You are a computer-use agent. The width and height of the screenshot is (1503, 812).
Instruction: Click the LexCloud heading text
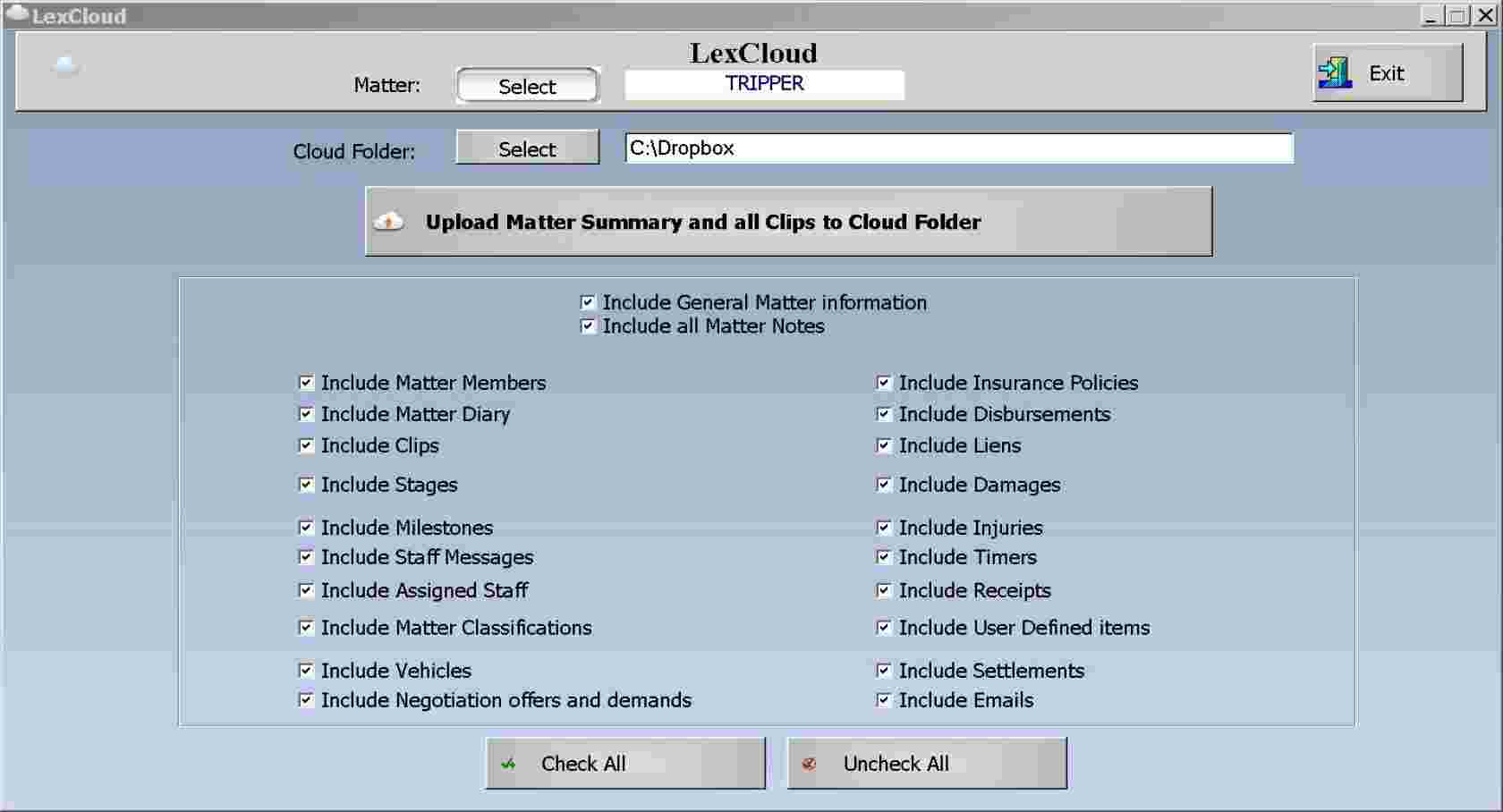click(x=753, y=53)
